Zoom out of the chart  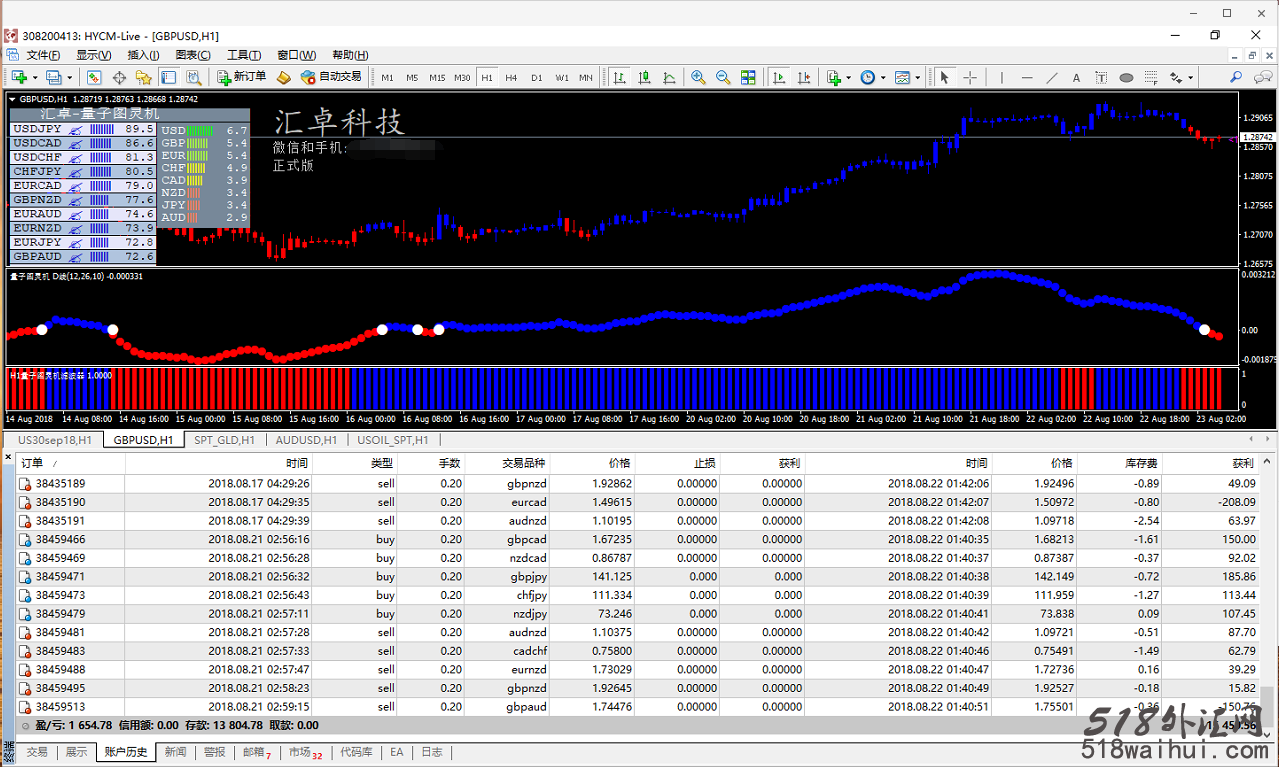click(x=722, y=77)
